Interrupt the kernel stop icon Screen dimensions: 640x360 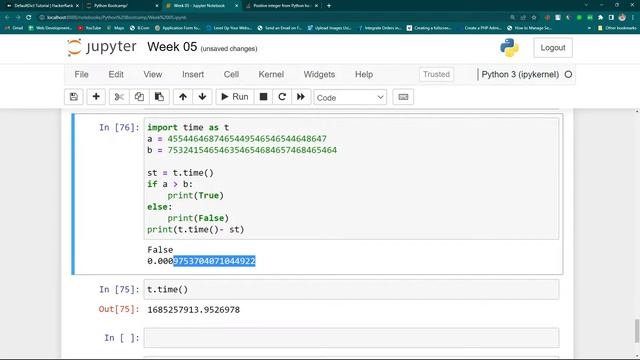263,97
